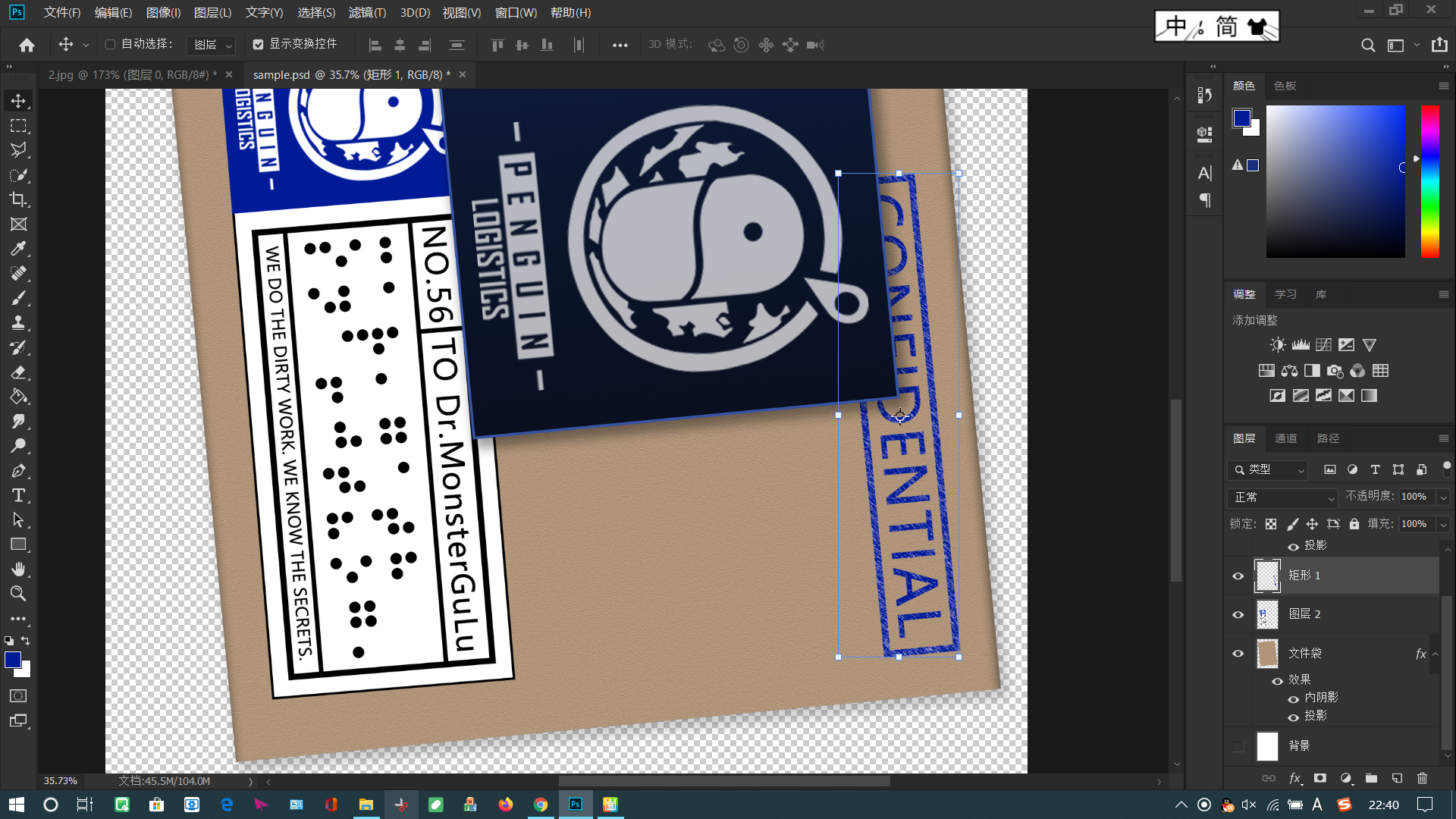
Task: Open the 图层 auto-select dropdown
Action: (x=211, y=45)
